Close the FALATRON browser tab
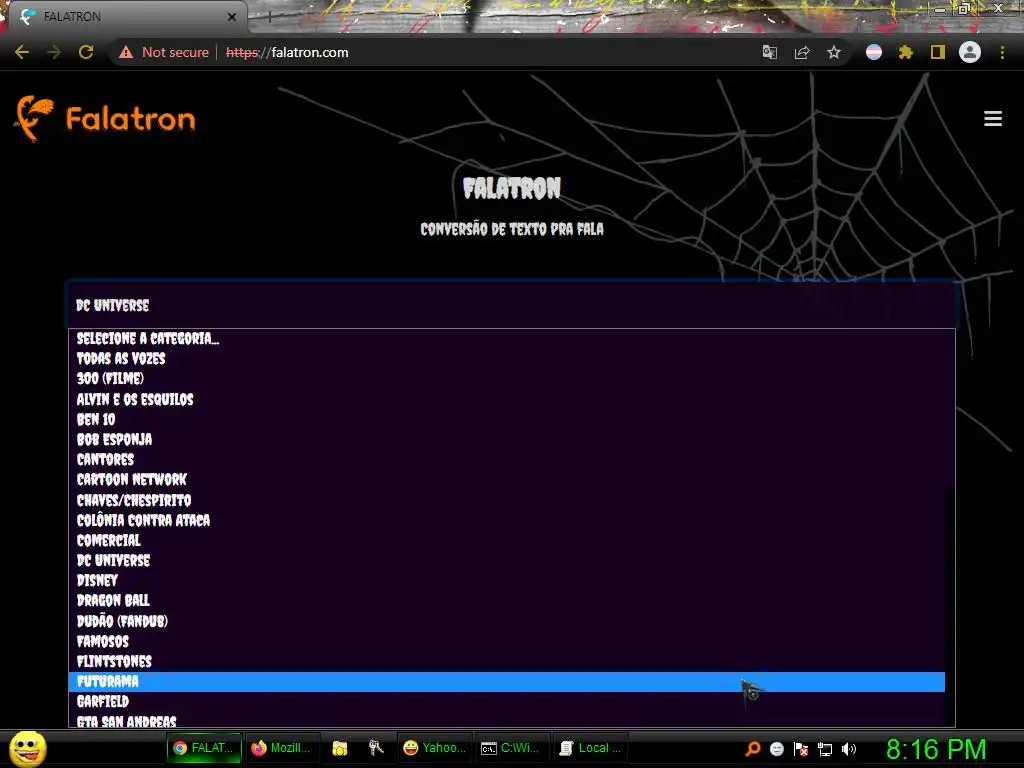Viewport: 1024px width, 768px height. click(x=232, y=17)
